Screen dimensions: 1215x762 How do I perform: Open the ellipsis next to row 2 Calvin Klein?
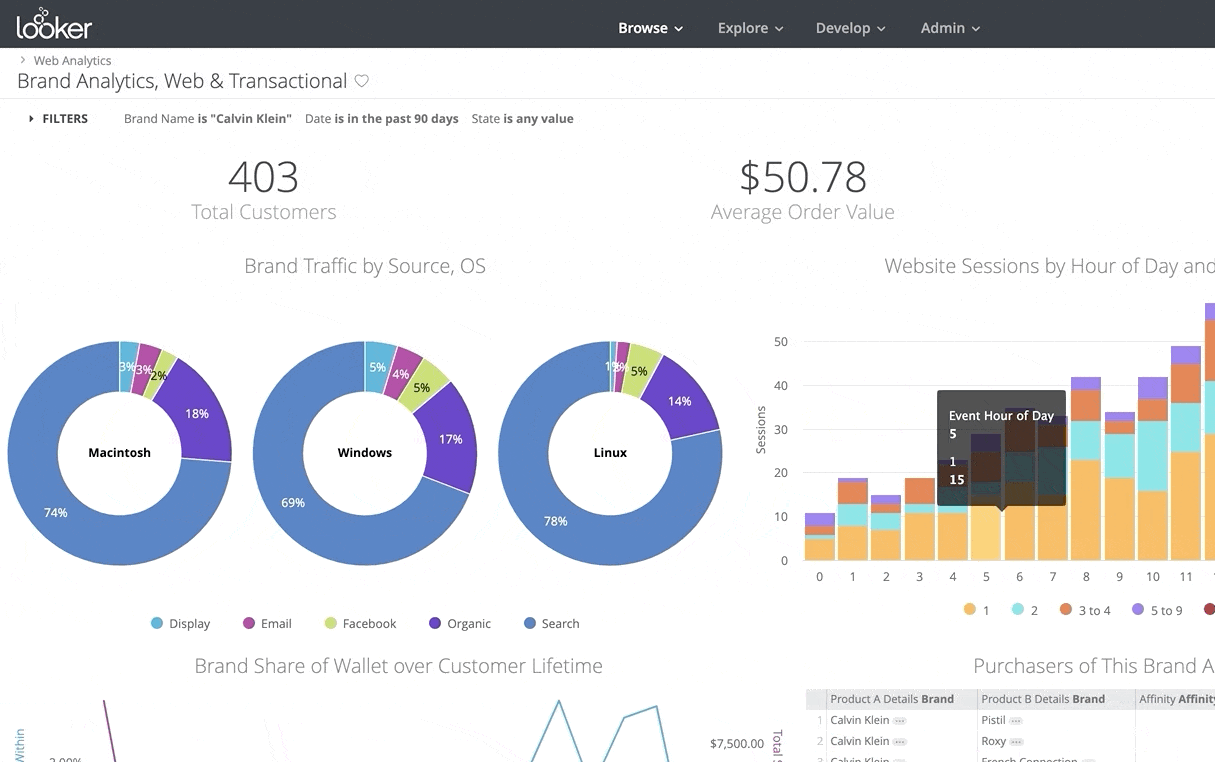(900, 741)
